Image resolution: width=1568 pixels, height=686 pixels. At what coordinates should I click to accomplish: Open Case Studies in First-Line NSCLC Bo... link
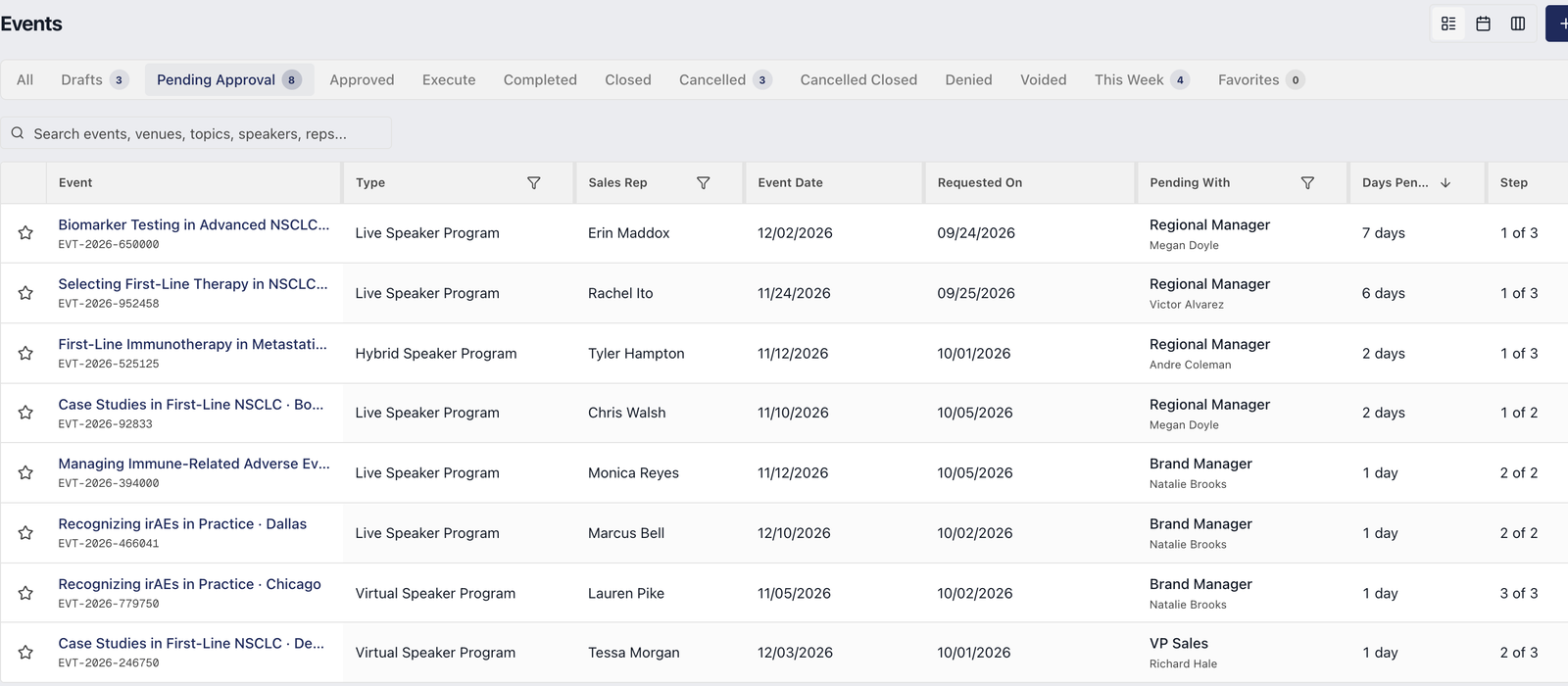pyautogui.click(x=191, y=404)
